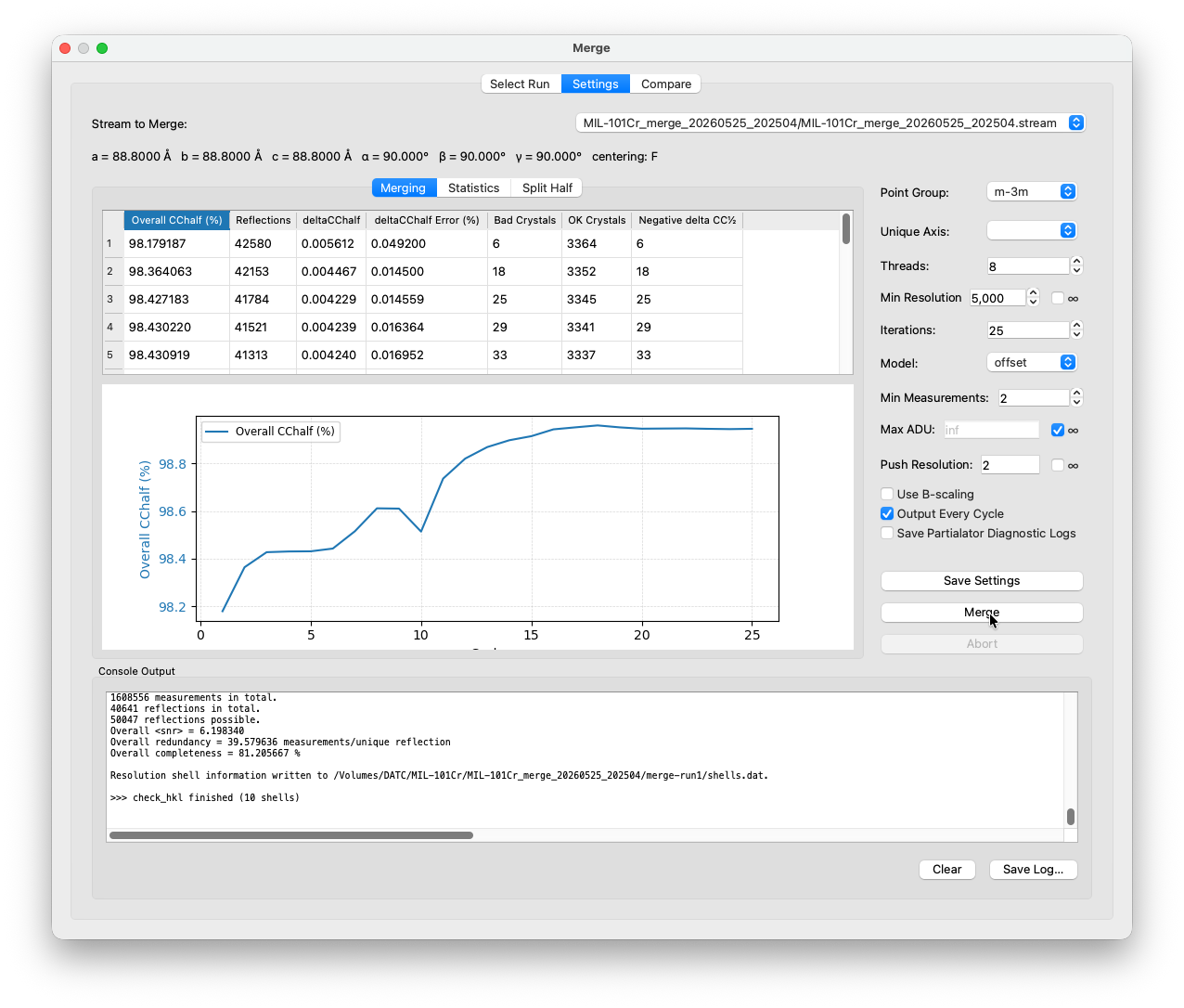Click the Iterations value field
The image size is (1184, 1008).
pyautogui.click(x=1028, y=330)
